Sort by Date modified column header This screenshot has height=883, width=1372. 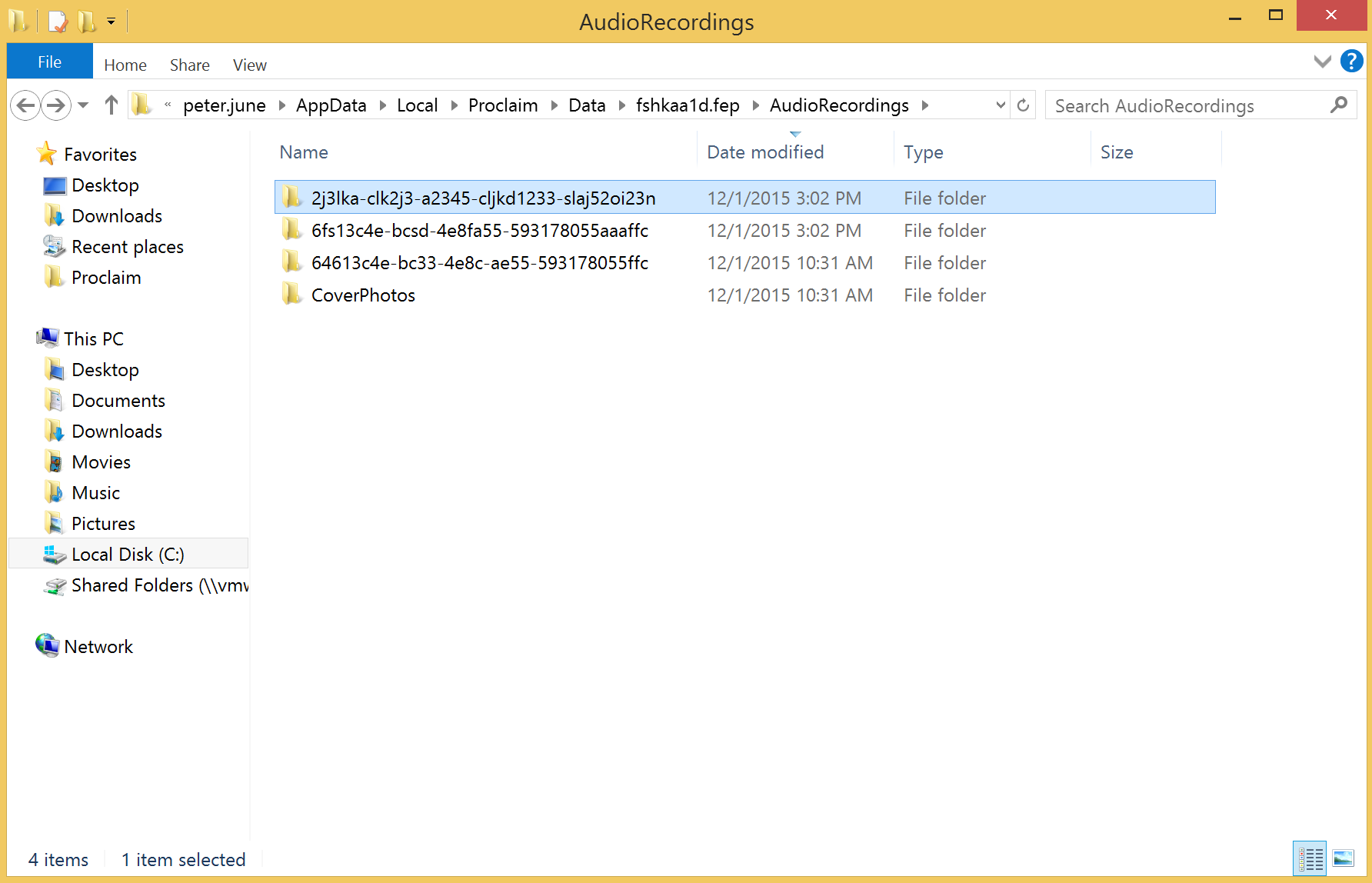tap(764, 152)
